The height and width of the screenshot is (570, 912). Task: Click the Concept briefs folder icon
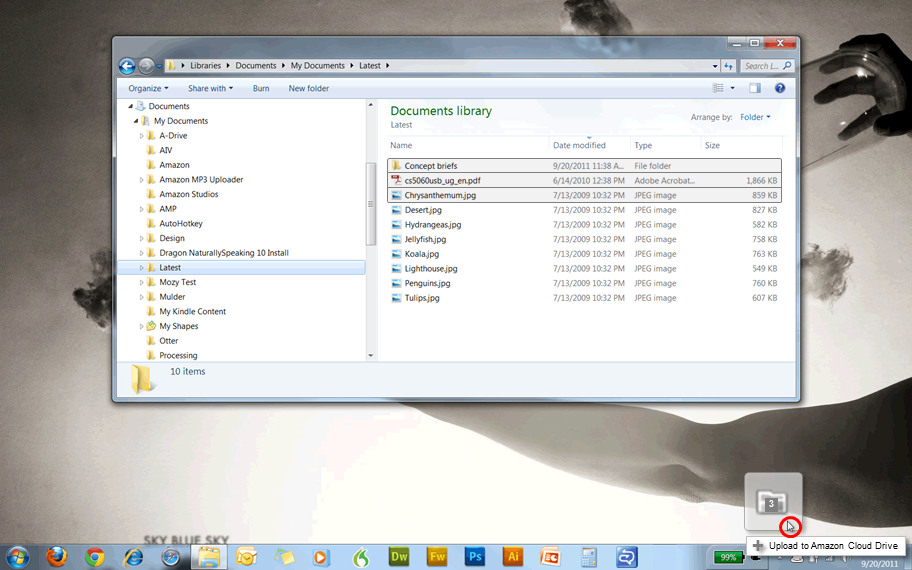point(396,166)
